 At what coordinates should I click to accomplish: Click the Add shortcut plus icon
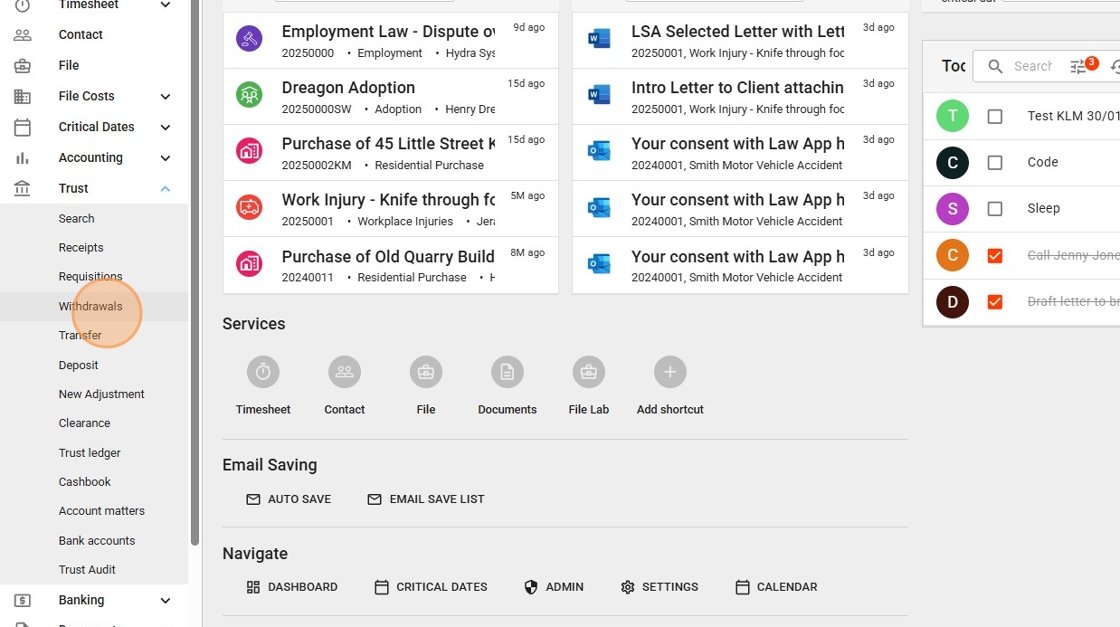point(670,372)
